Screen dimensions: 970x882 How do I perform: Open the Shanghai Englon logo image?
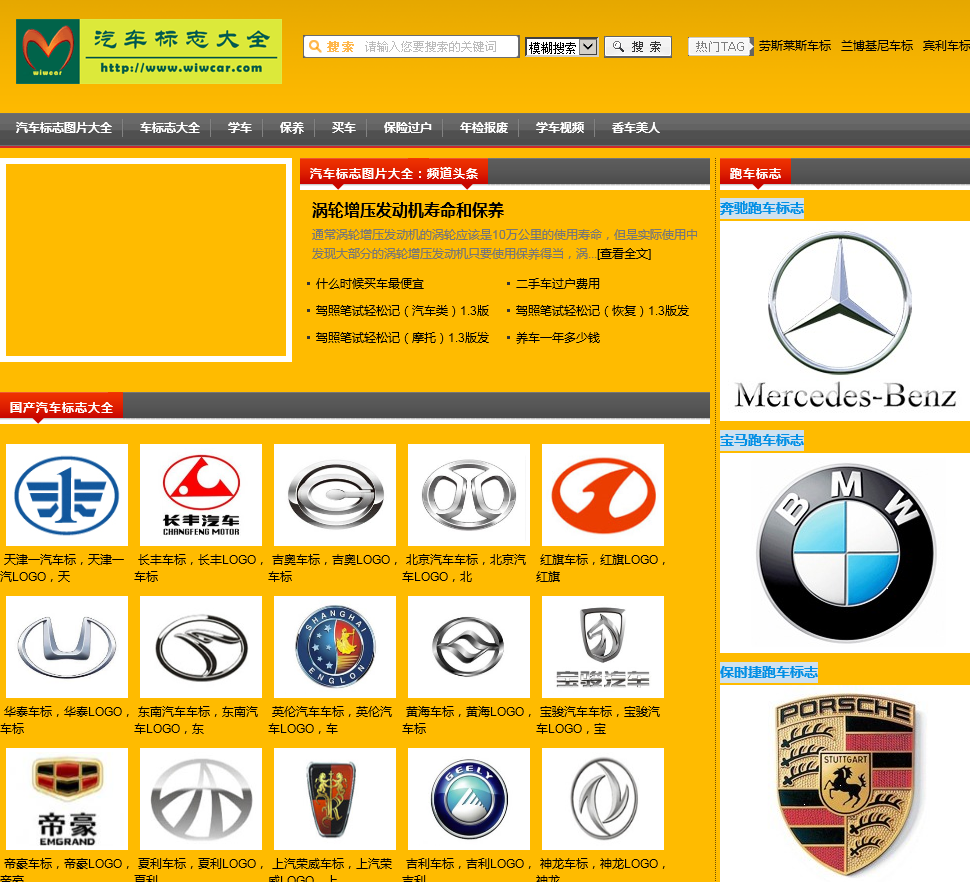point(335,647)
